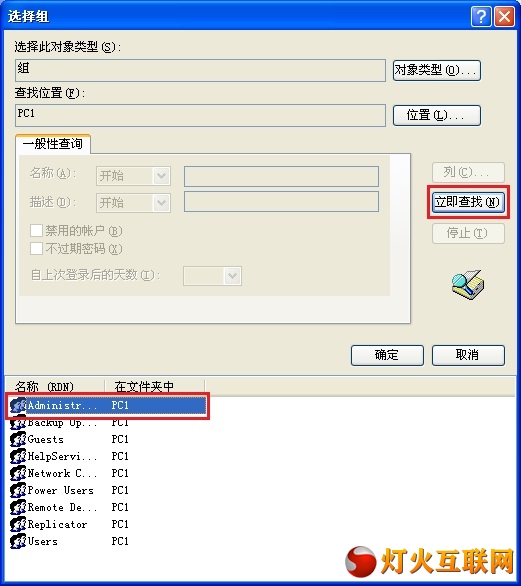Click the 名称 text input field
521x586 pixels.
click(281, 176)
